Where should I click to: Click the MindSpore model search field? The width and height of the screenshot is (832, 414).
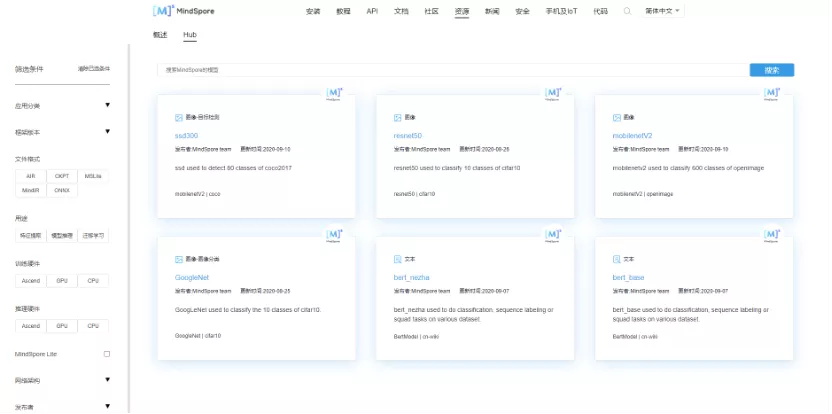[450, 70]
